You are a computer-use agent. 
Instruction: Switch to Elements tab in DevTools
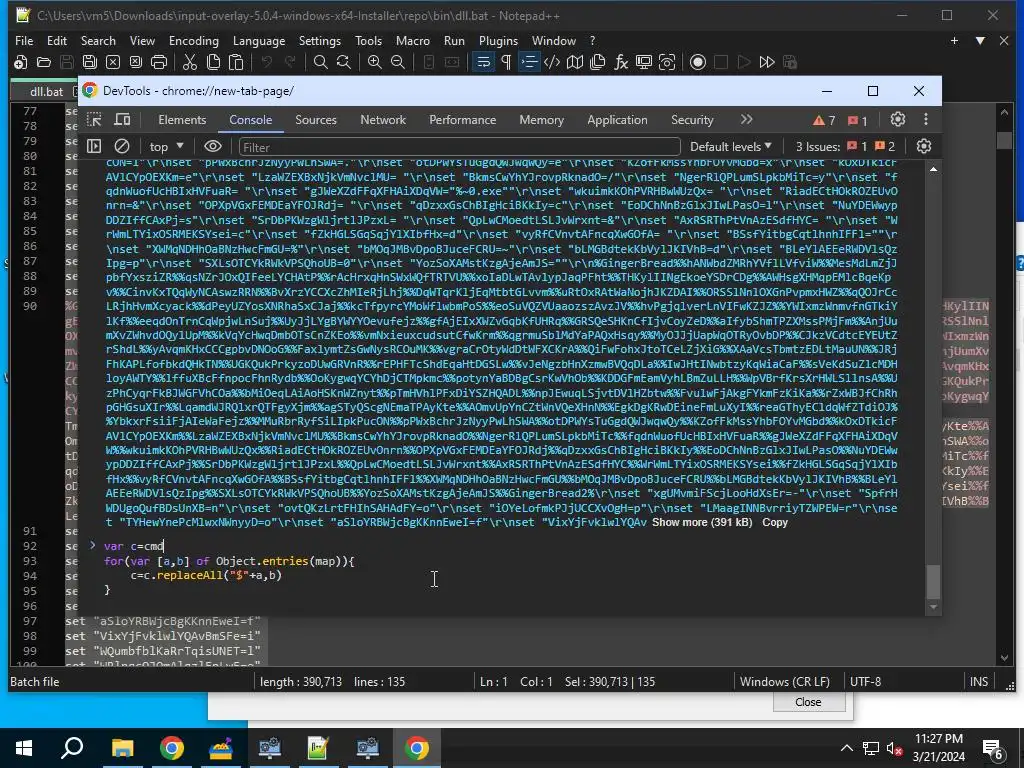coord(182,120)
